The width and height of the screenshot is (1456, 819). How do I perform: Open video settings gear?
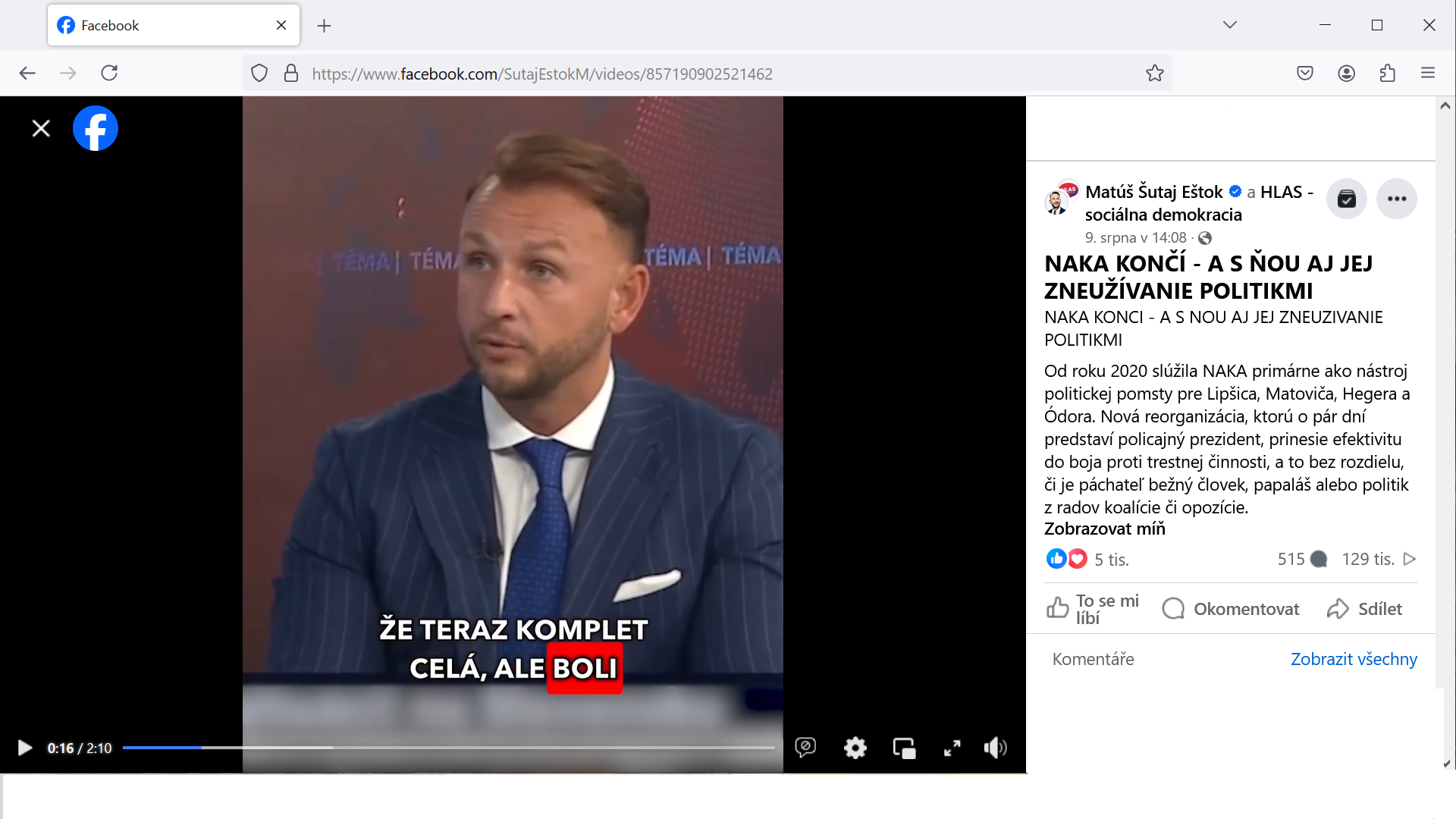(855, 748)
